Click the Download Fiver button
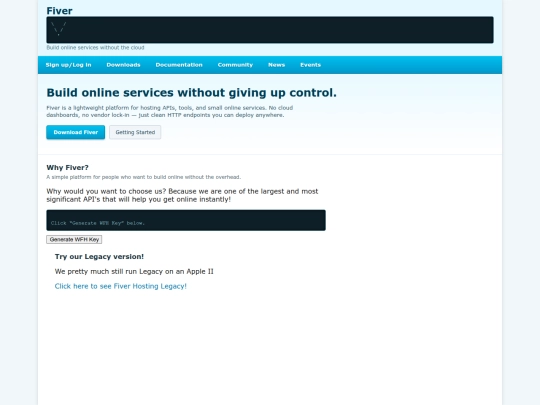Image resolution: width=540 pixels, height=405 pixels. [x=76, y=132]
